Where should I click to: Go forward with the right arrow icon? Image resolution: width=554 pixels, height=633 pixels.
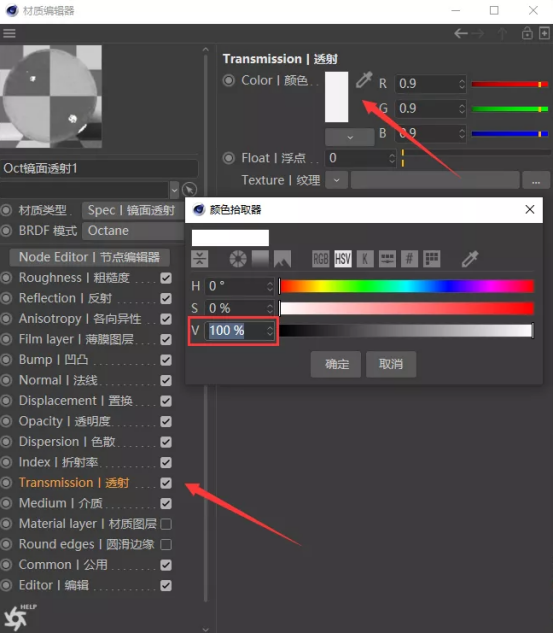tap(478, 34)
